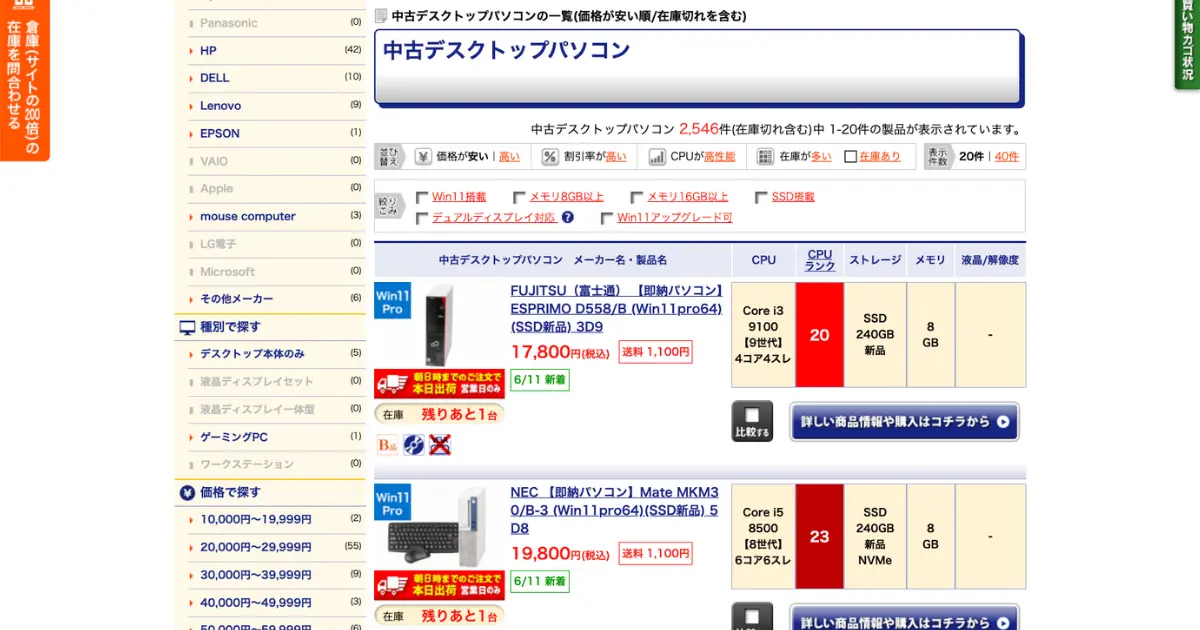
Task: Enable the Win11搭載 filter checkbox
Action: point(422,197)
